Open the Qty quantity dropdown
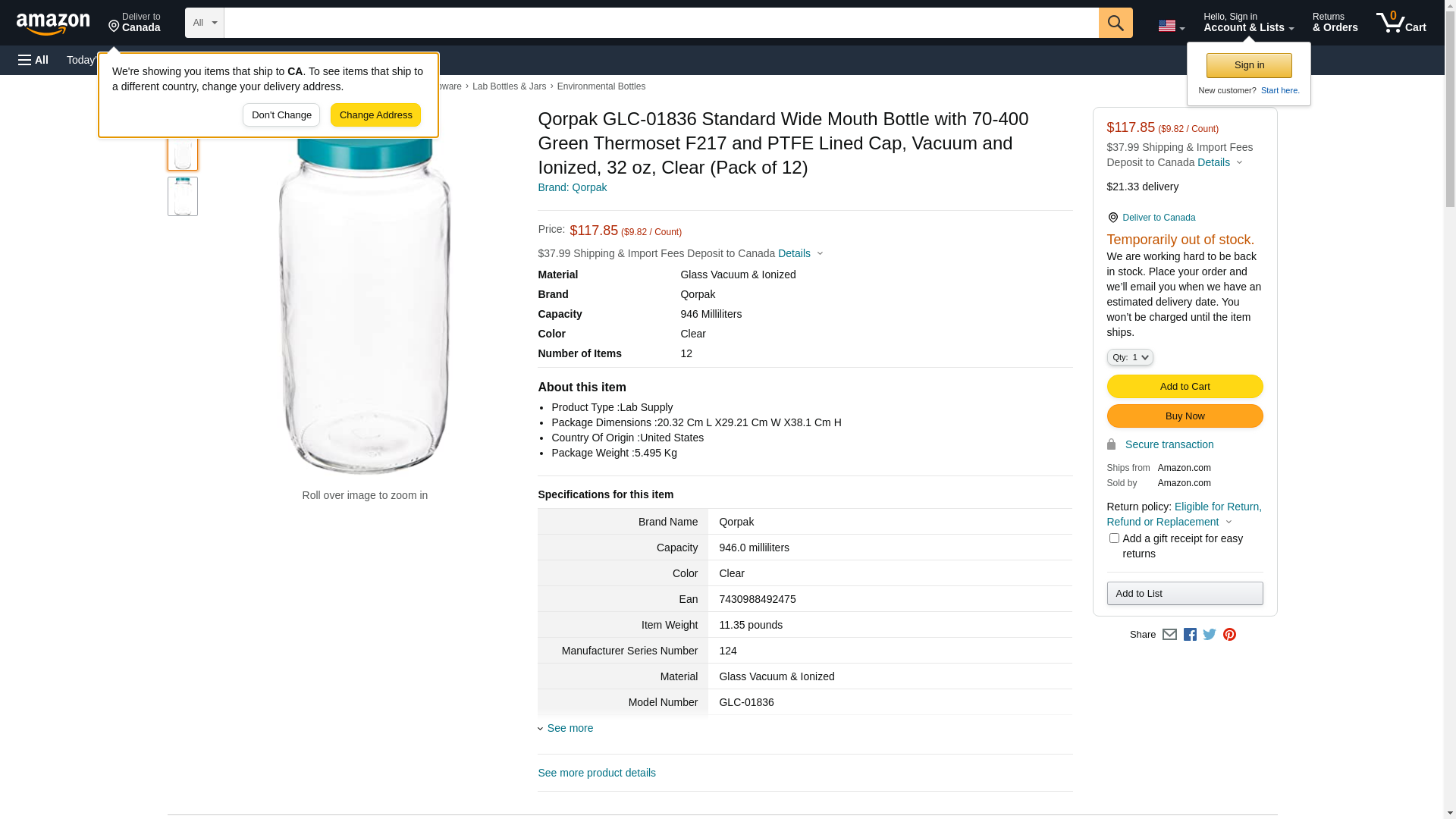The height and width of the screenshot is (819, 1456). 1129,357
